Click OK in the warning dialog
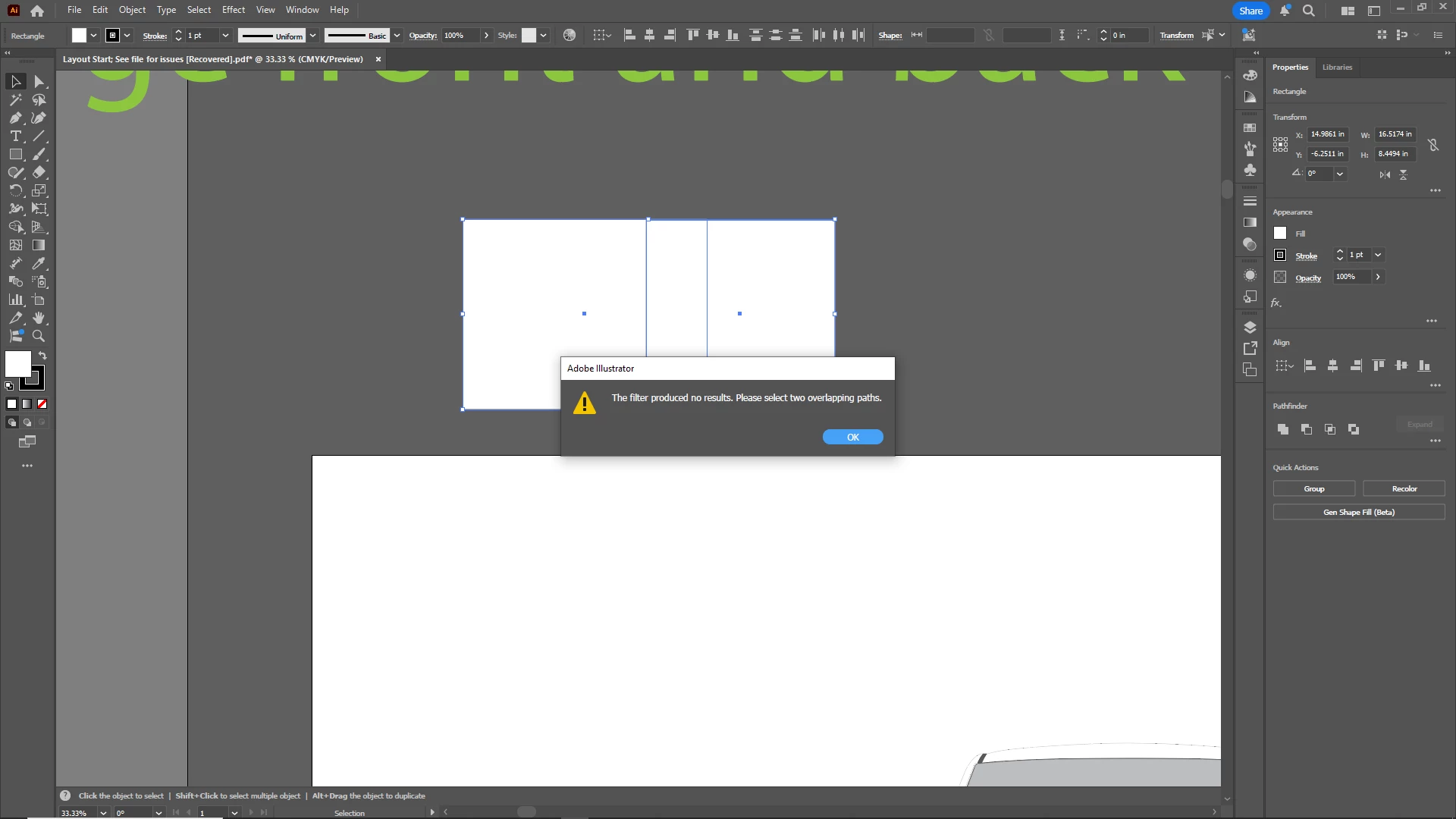Image resolution: width=1456 pixels, height=819 pixels. coord(852,437)
